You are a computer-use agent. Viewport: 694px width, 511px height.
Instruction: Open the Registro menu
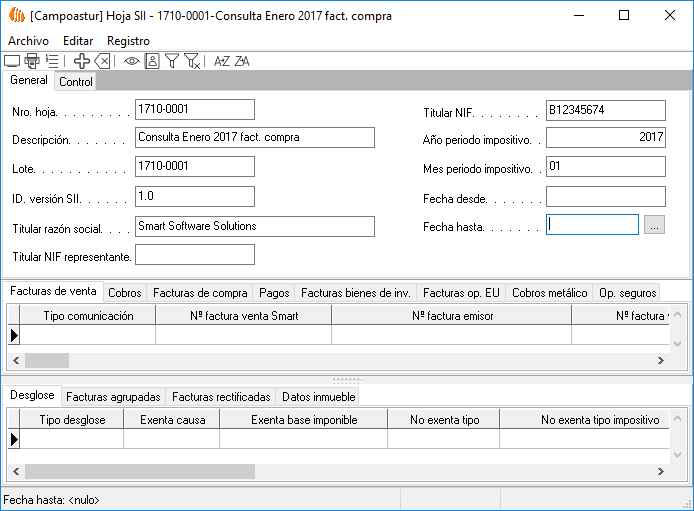point(128,41)
